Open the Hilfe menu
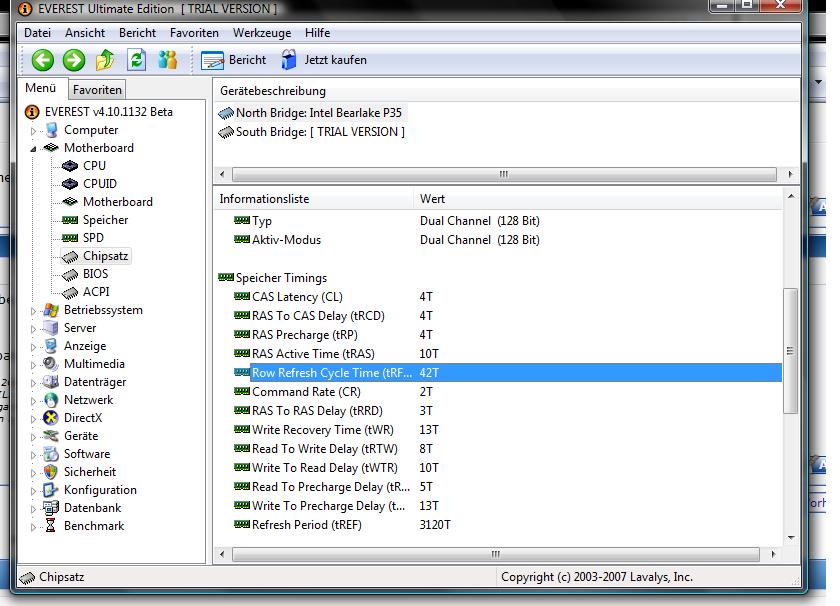The image size is (840, 606). pos(318,33)
